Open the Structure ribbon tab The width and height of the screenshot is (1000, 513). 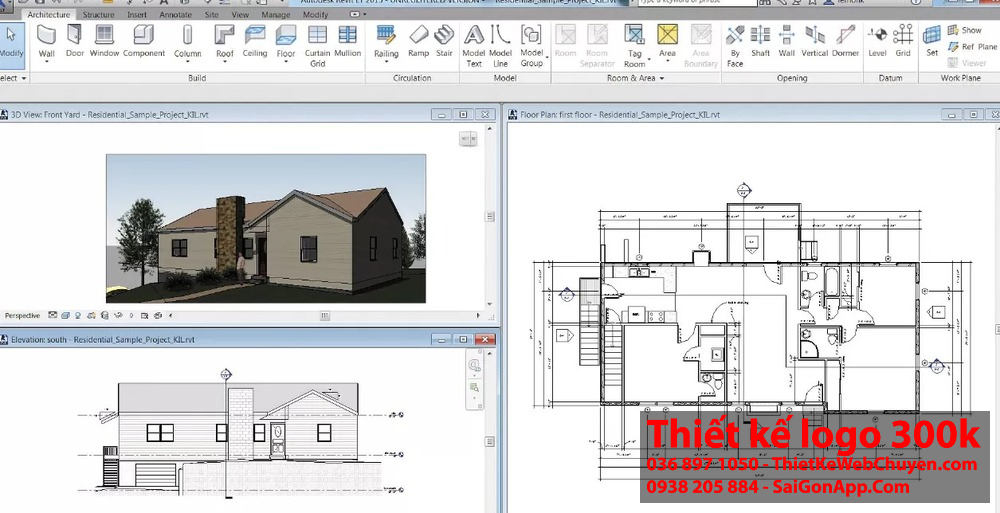pyautogui.click(x=98, y=15)
